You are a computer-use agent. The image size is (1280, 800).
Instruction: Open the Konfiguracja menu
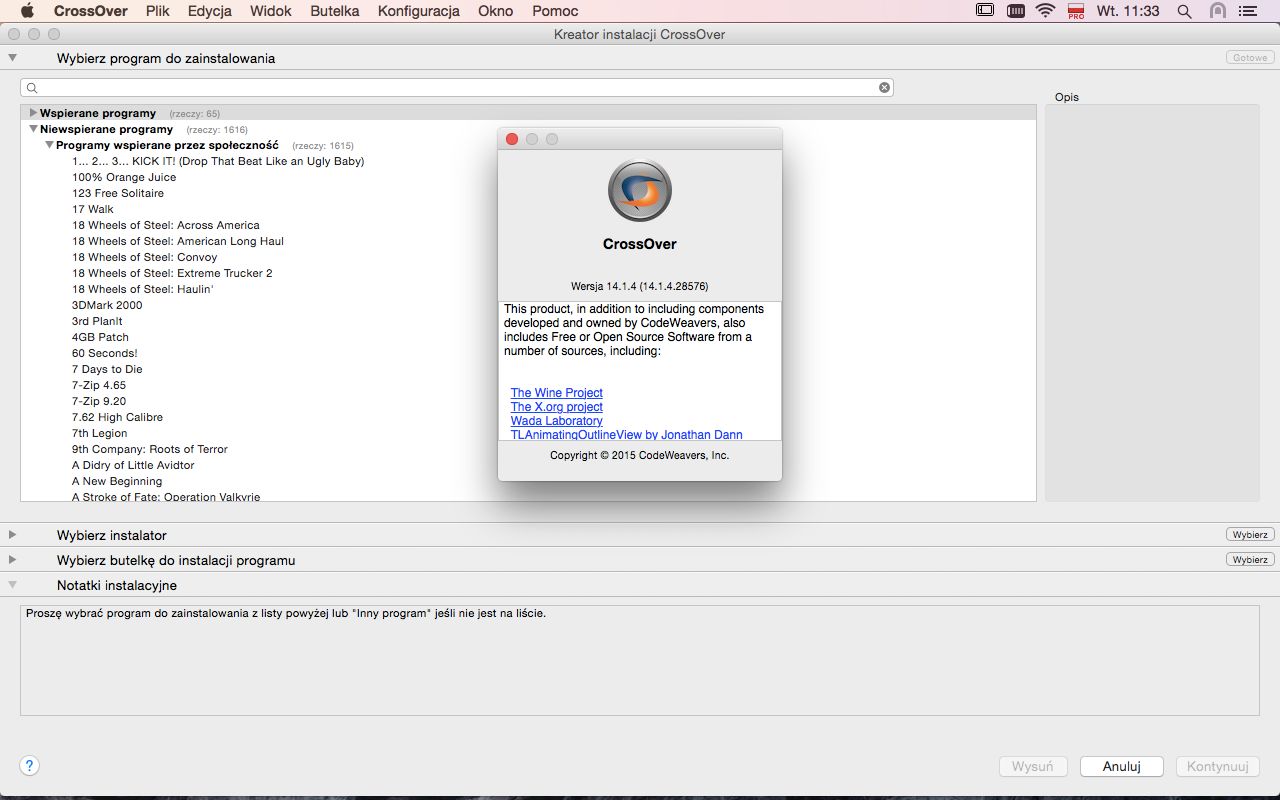click(419, 11)
